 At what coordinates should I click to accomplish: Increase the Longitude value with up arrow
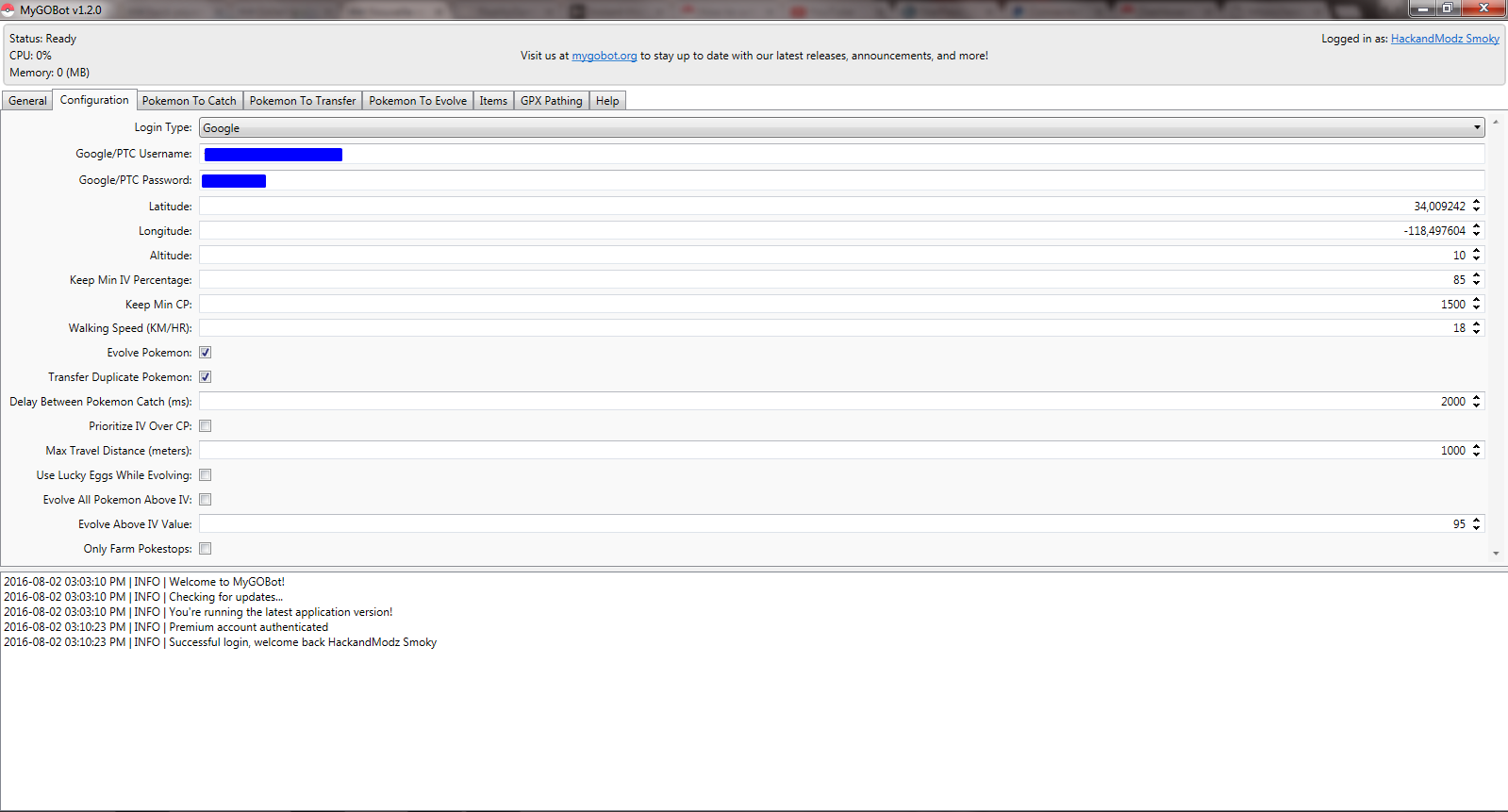coord(1477,226)
